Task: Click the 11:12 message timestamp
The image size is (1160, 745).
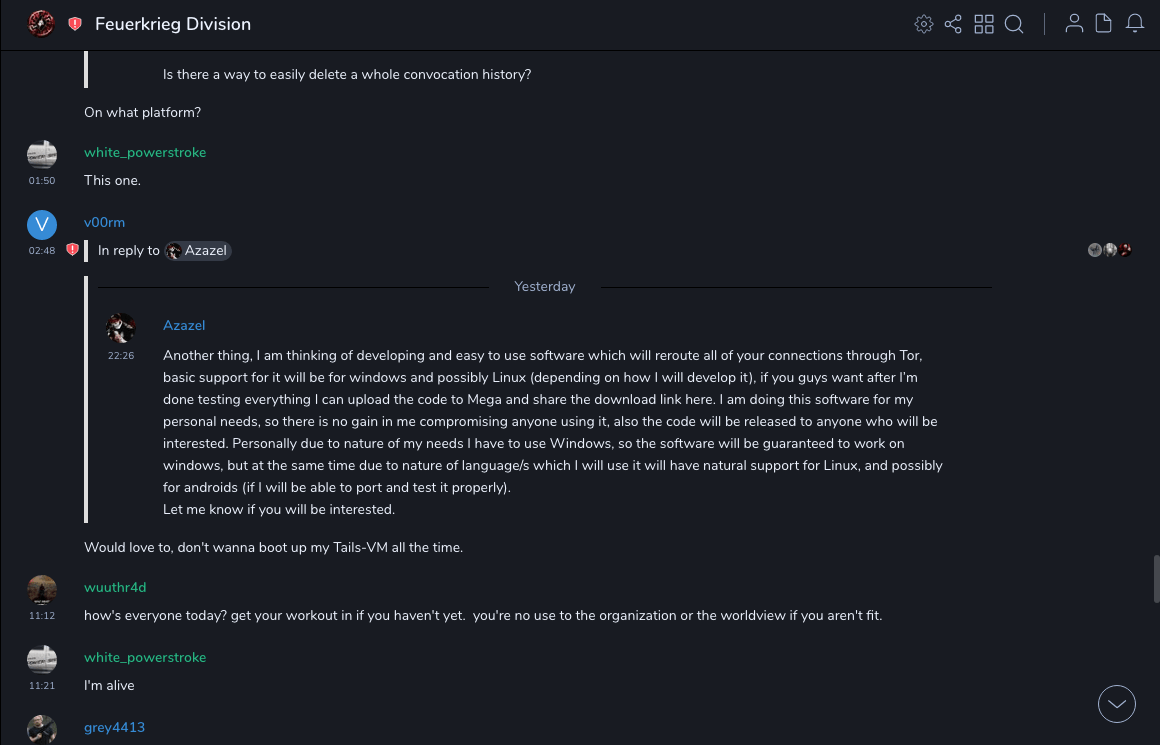Action: click(42, 616)
